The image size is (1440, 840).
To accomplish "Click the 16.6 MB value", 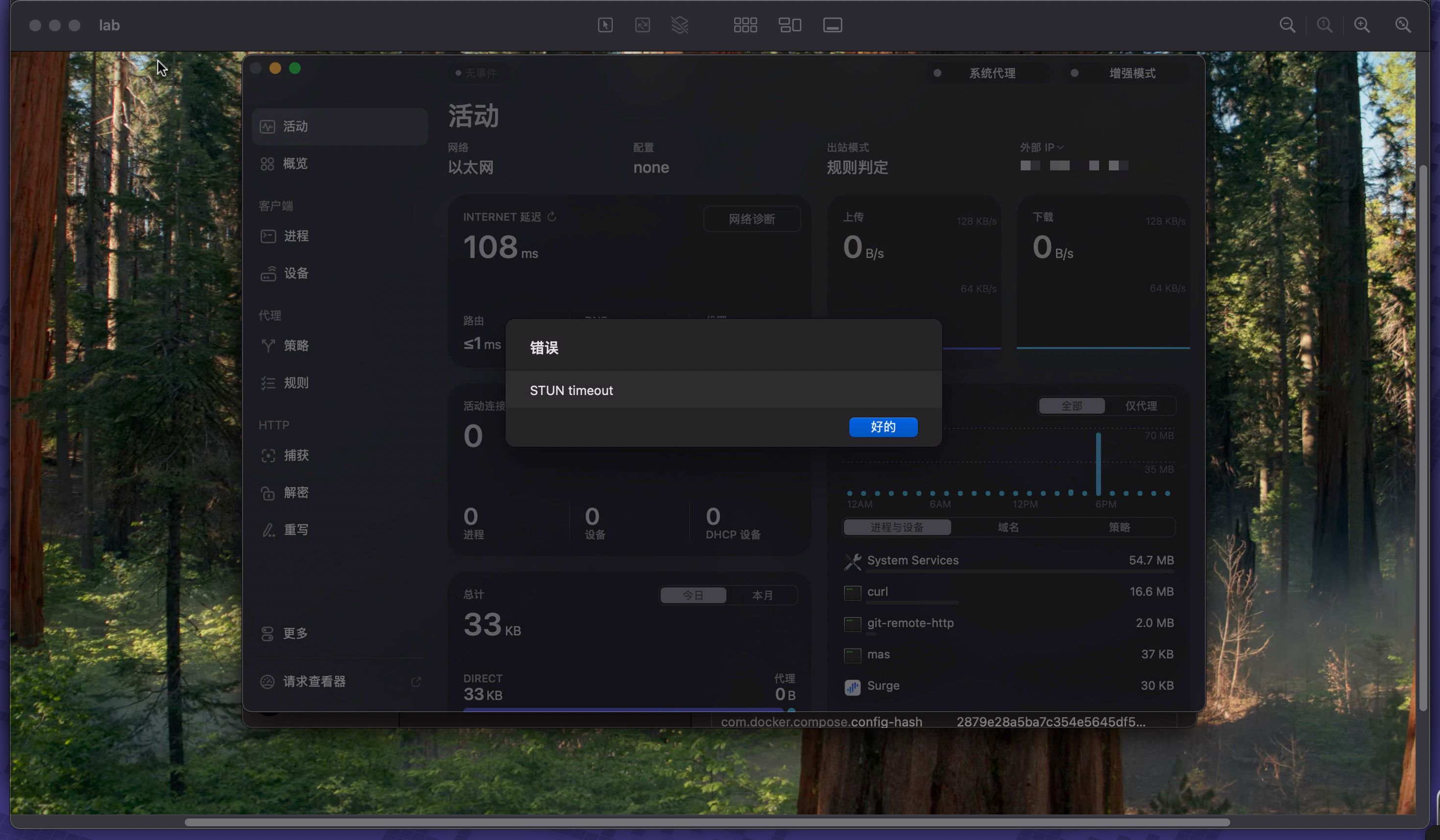I will point(1152,592).
